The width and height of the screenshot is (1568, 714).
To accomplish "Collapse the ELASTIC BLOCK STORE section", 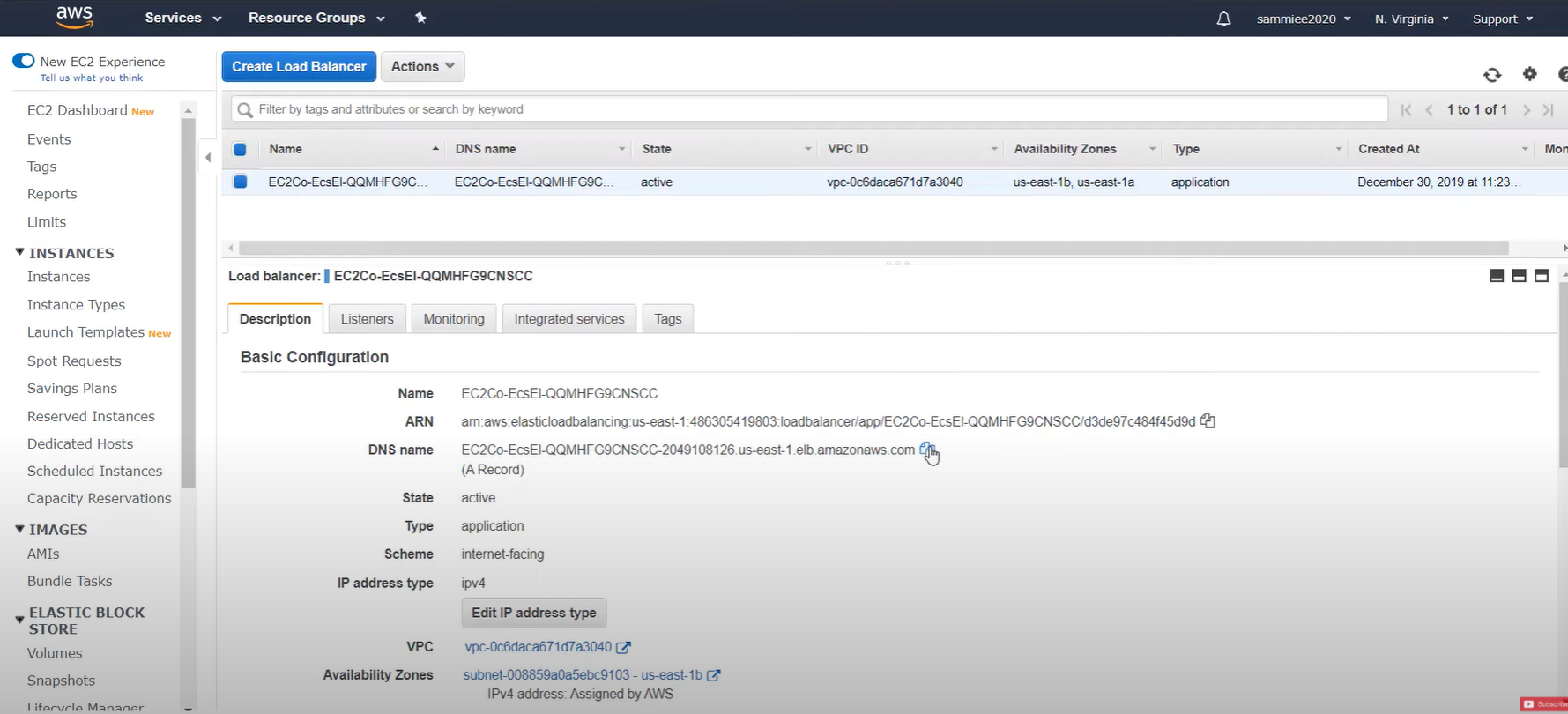I will pos(19,620).
